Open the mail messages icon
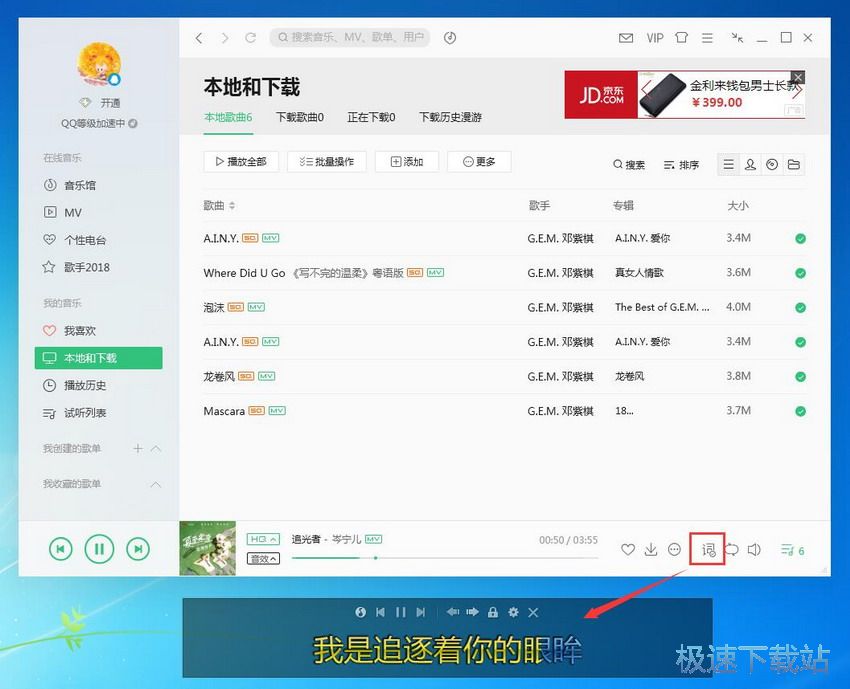The image size is (850, 689). (626, 38)
